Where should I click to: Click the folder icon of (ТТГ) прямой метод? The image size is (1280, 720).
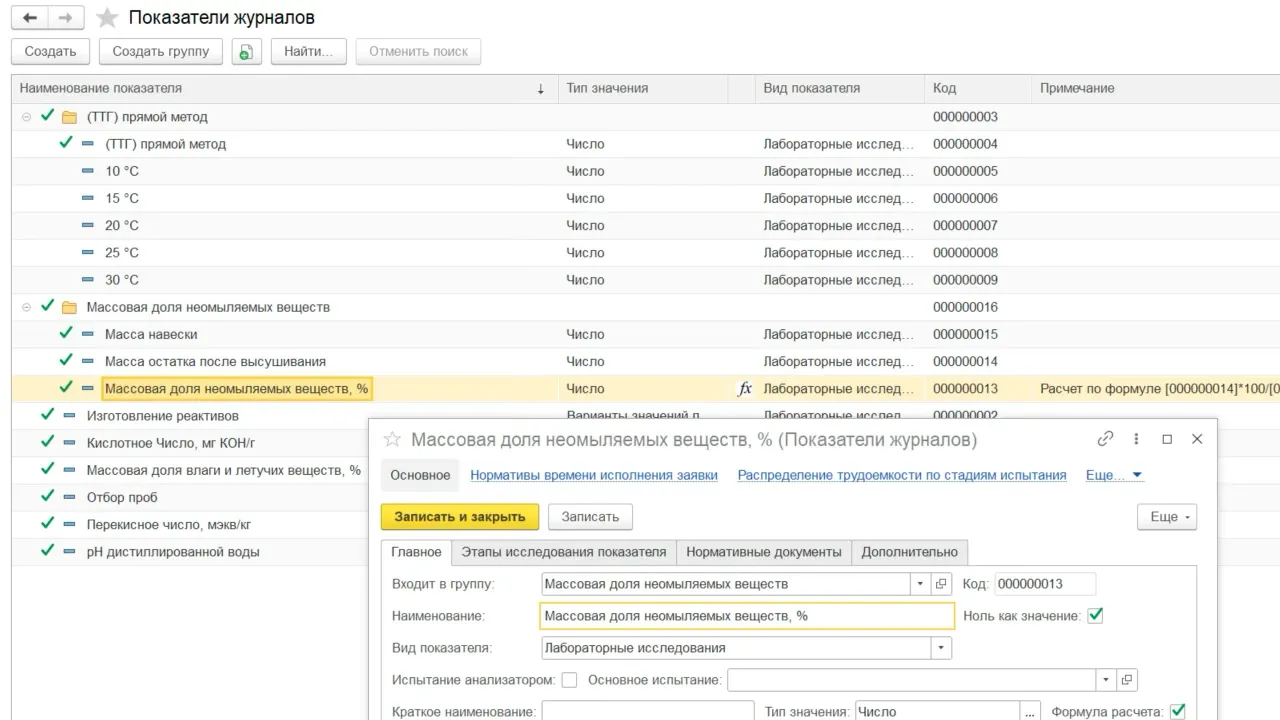69,117
